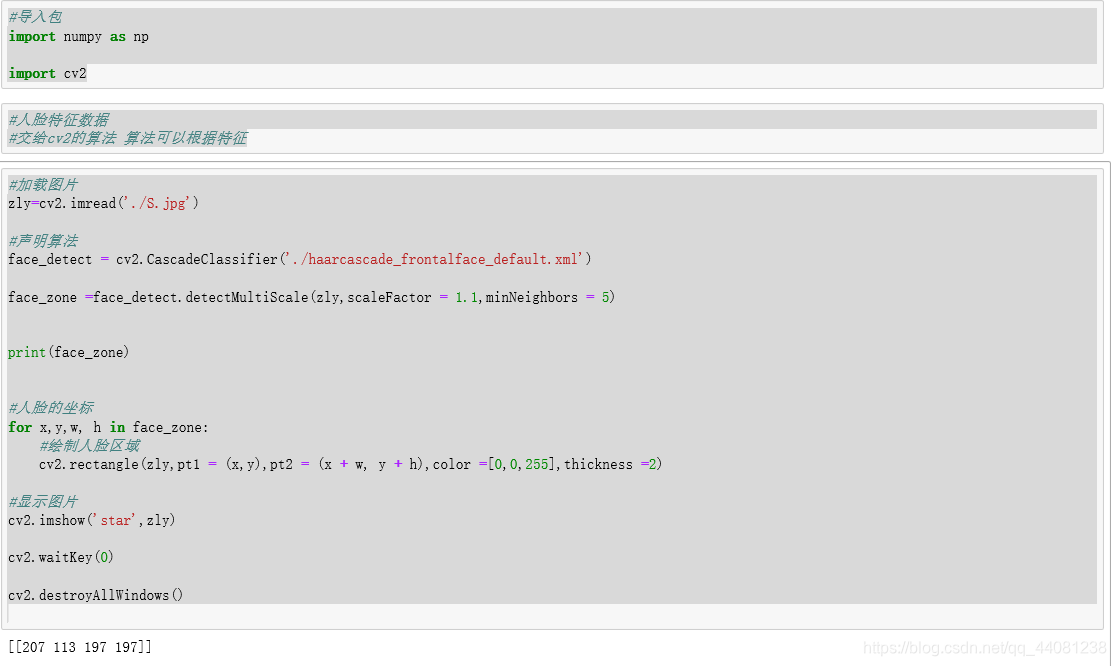
Task: Click the 'for x,y,w, h in face_zone:' line
Action: coord(108,427)
